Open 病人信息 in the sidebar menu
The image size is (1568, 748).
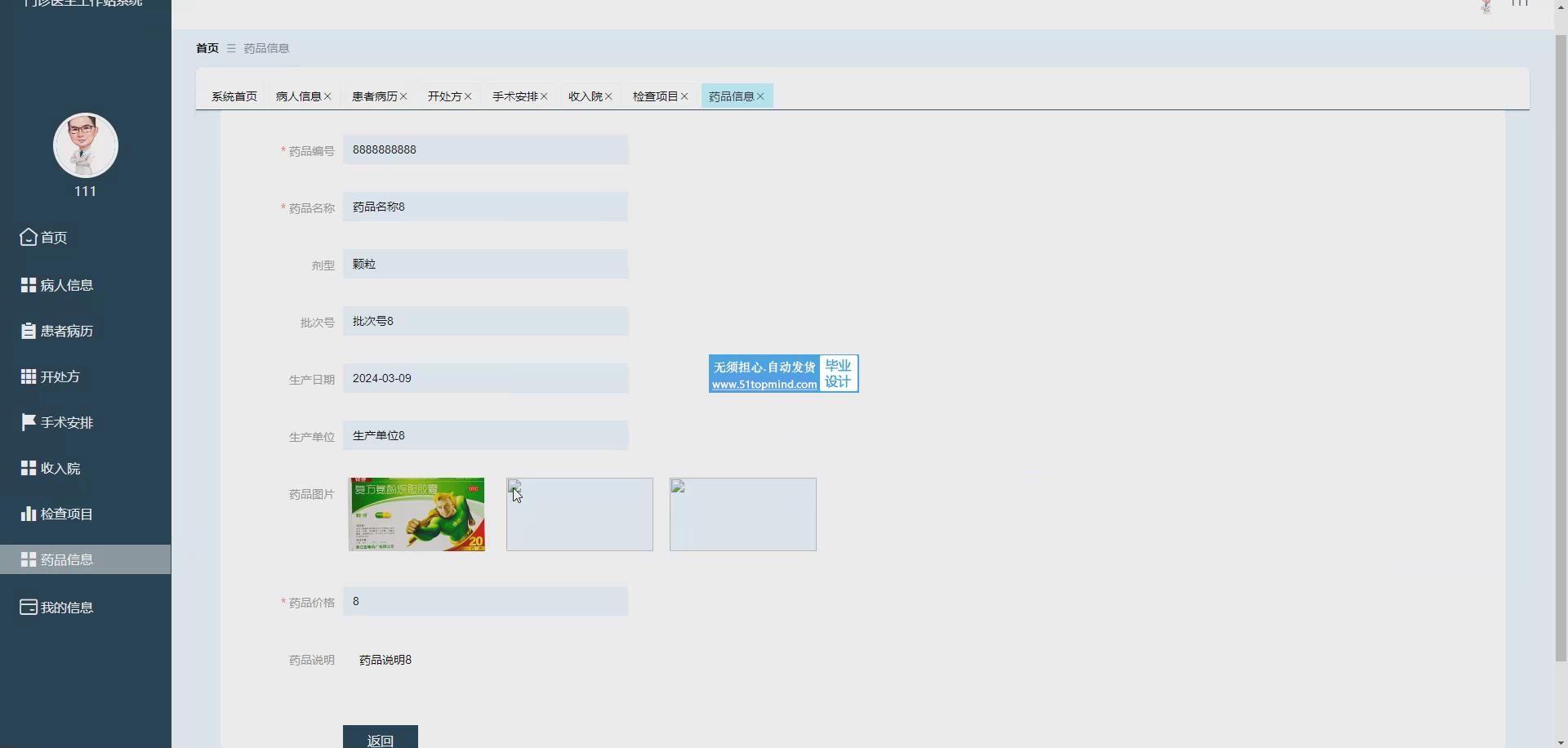(86, 285)
